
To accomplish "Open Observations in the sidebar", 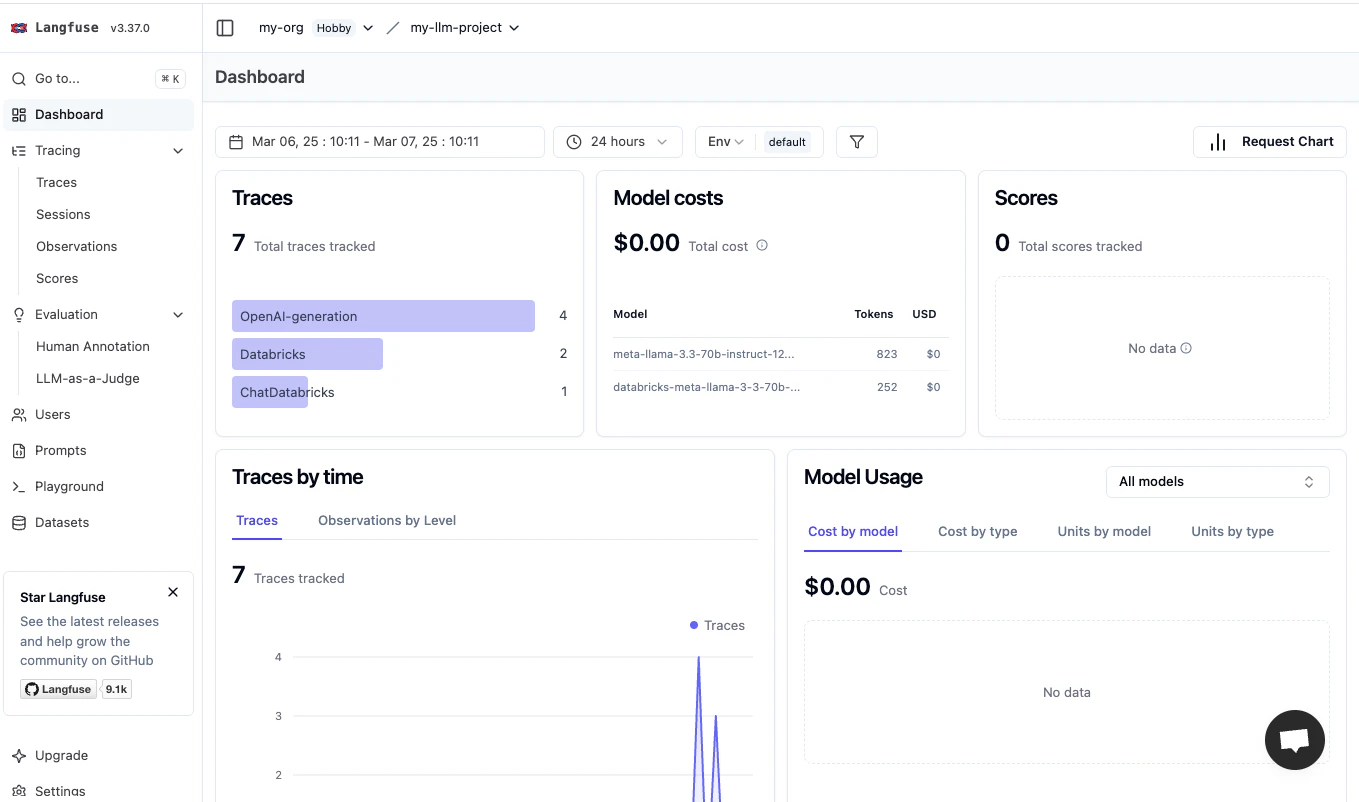I will pos(76,247).
